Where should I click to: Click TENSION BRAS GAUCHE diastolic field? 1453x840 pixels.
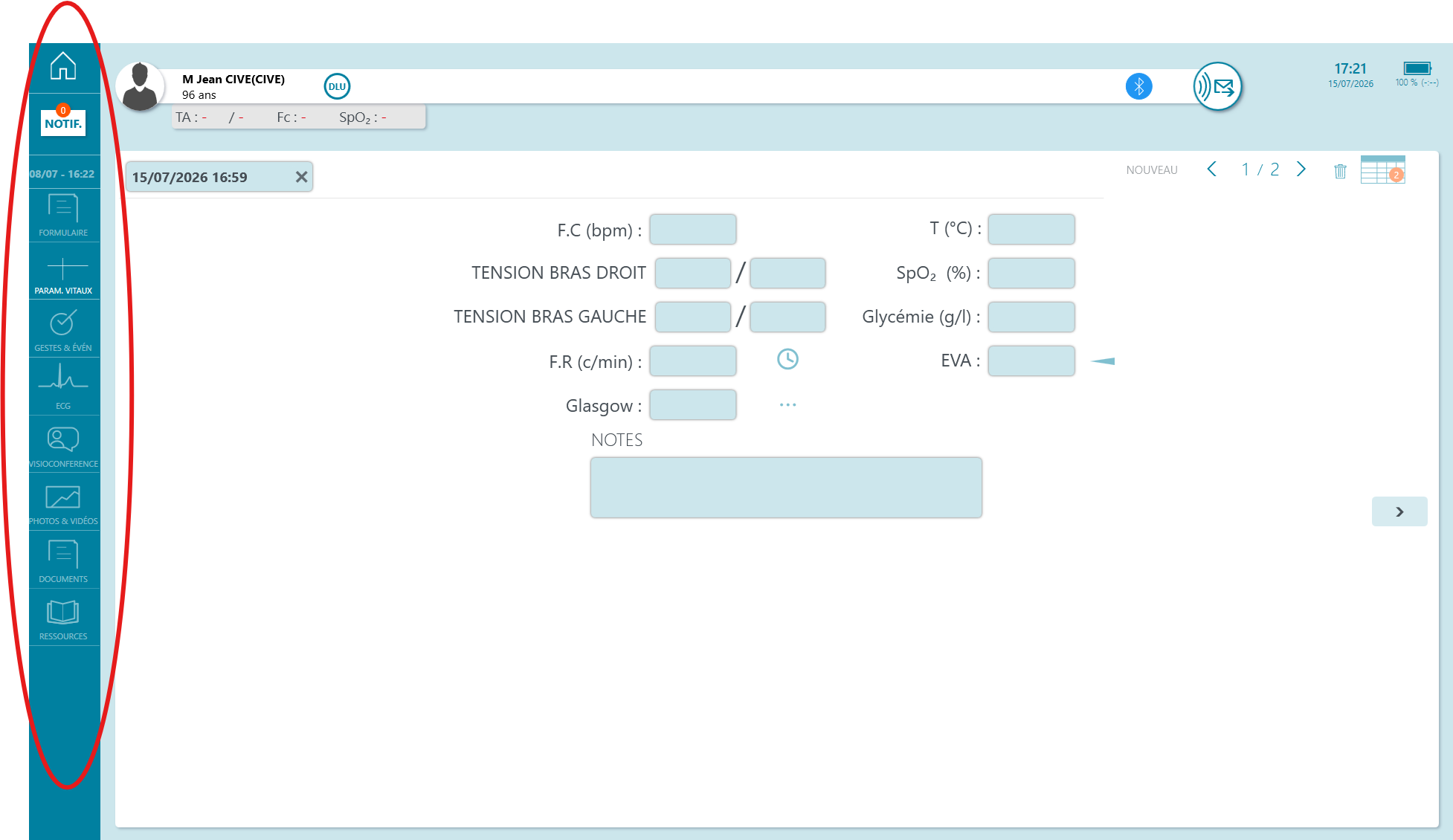tap(787, 317)
